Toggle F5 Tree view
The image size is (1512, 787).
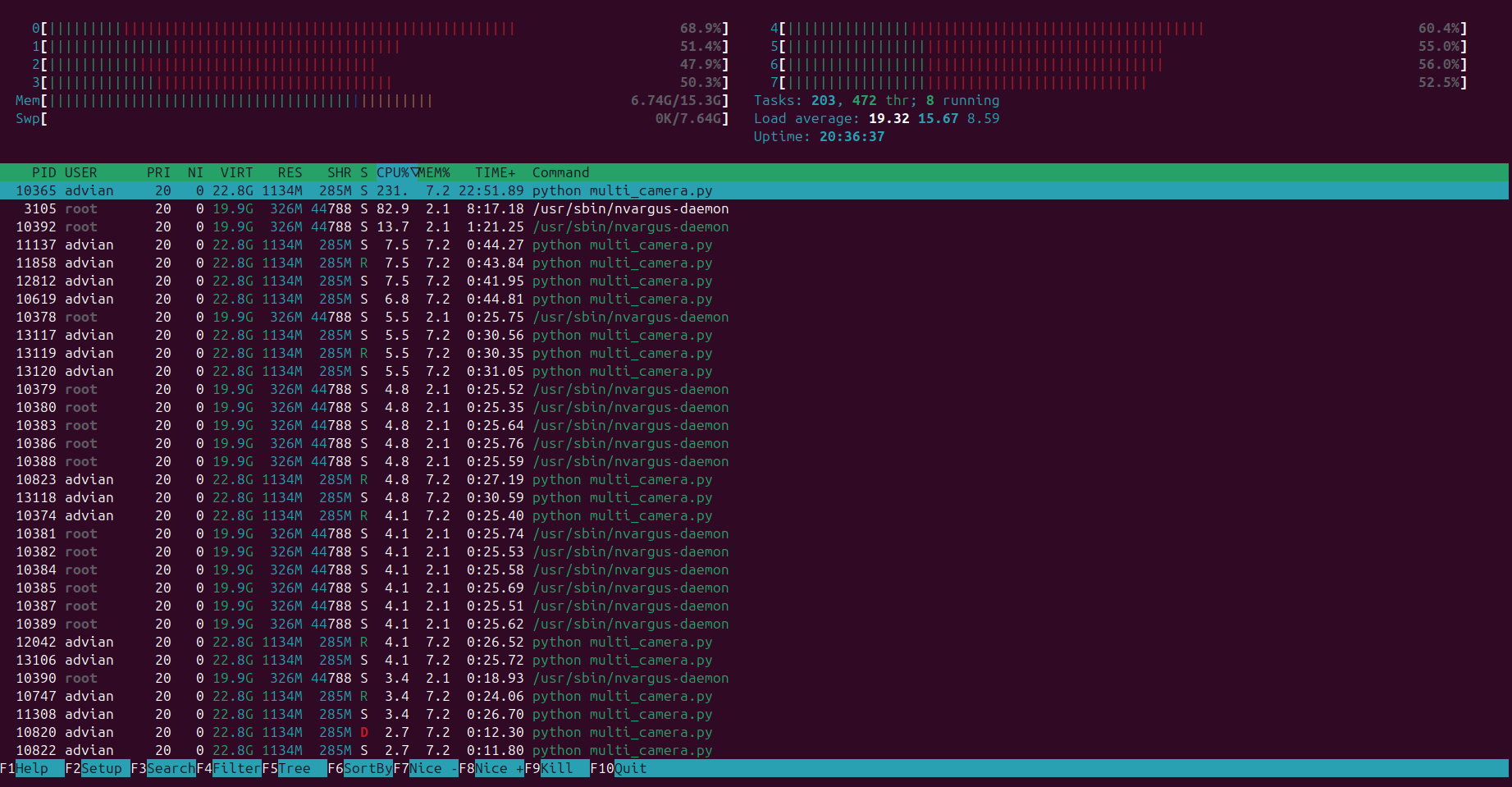pyautogui.click(x=294, y=768)
